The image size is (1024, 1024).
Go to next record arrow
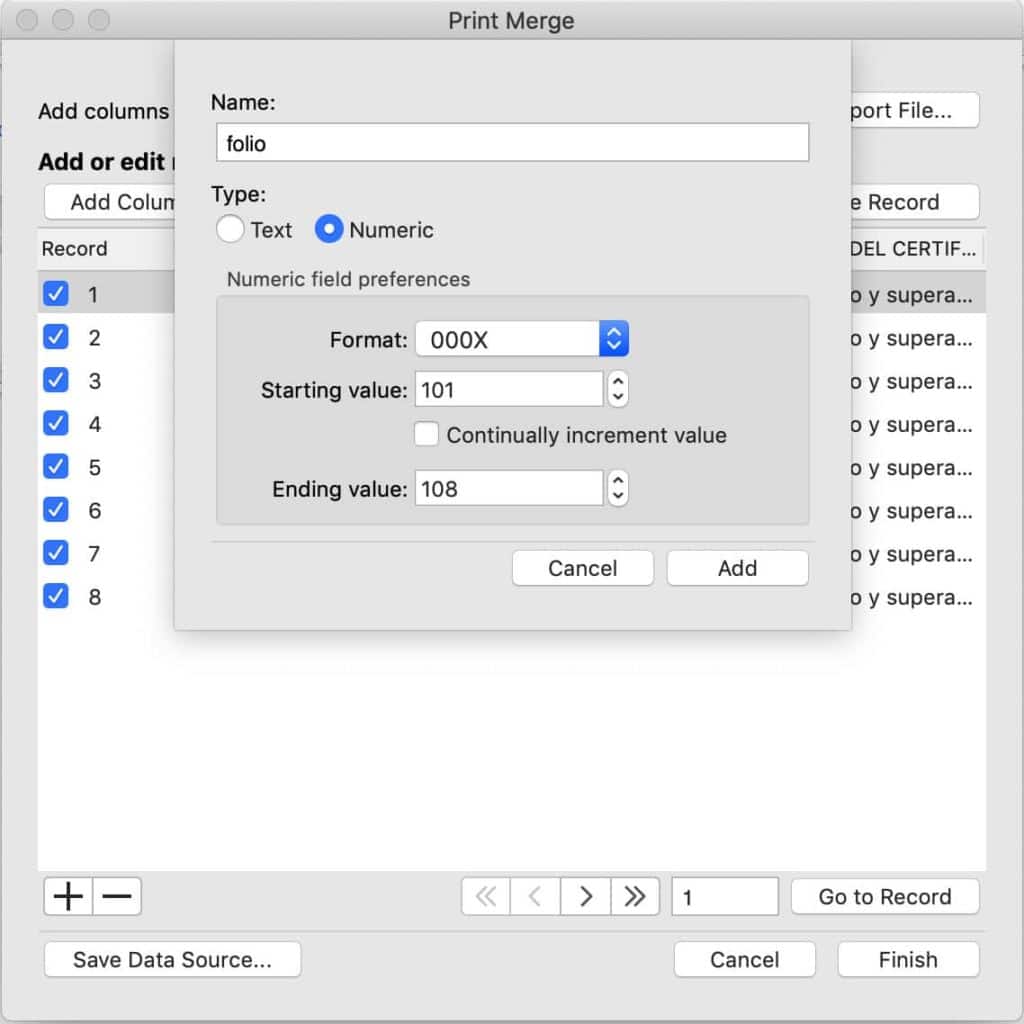pyautogui.click(x=585, y=897)
